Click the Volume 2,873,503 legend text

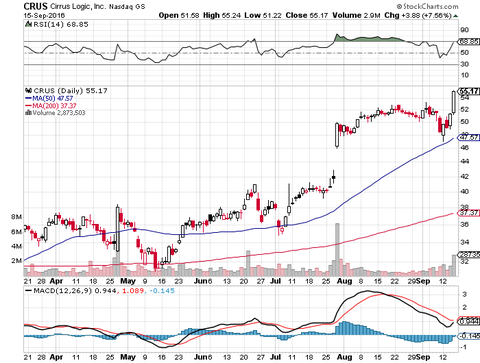[x=59, y=113]
